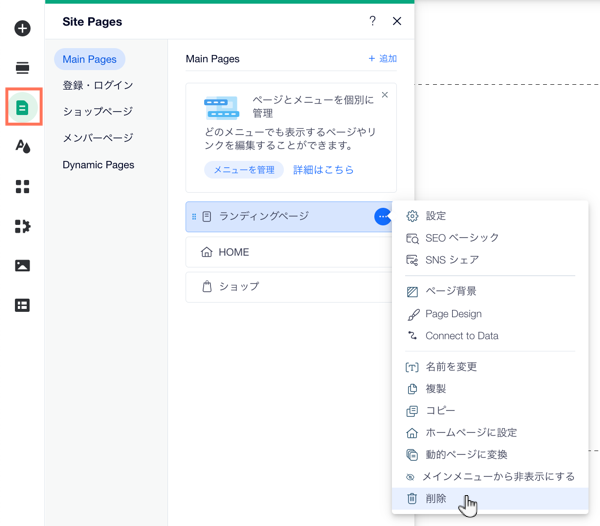Viewport: 600px width, 526px height.
Task: Click the duplicate icon beside 複製
Action: [412, 389]
